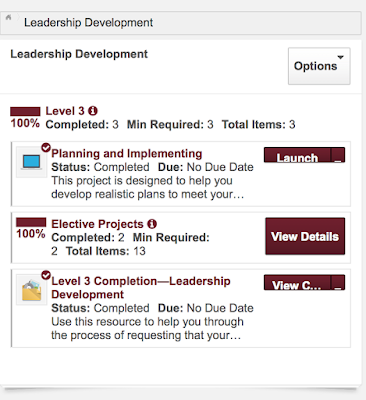Open the Level 3 info icon
The height and width of the screenshot is (400, 366).
[x=93, y=111]
